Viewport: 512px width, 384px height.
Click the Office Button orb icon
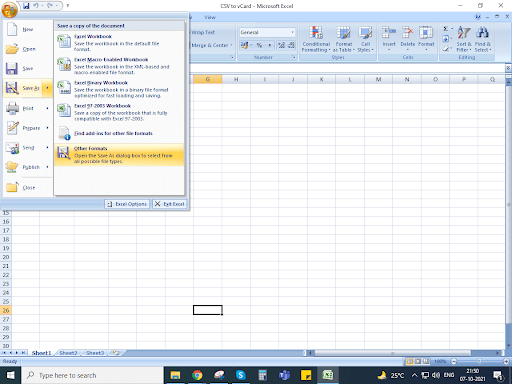coord(9,10)
